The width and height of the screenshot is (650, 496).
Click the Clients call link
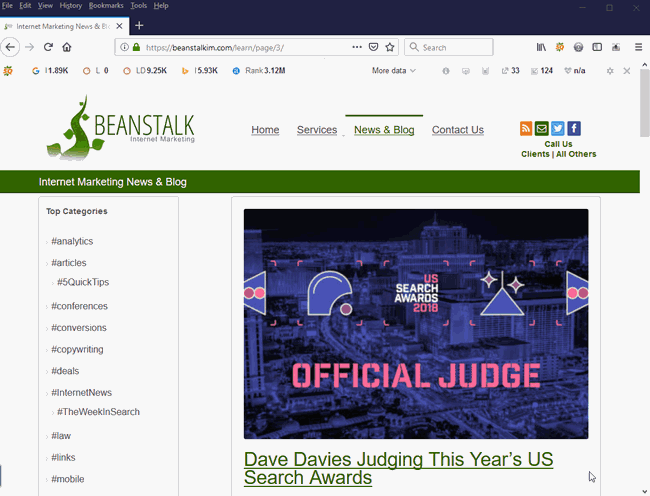(535, 154)
